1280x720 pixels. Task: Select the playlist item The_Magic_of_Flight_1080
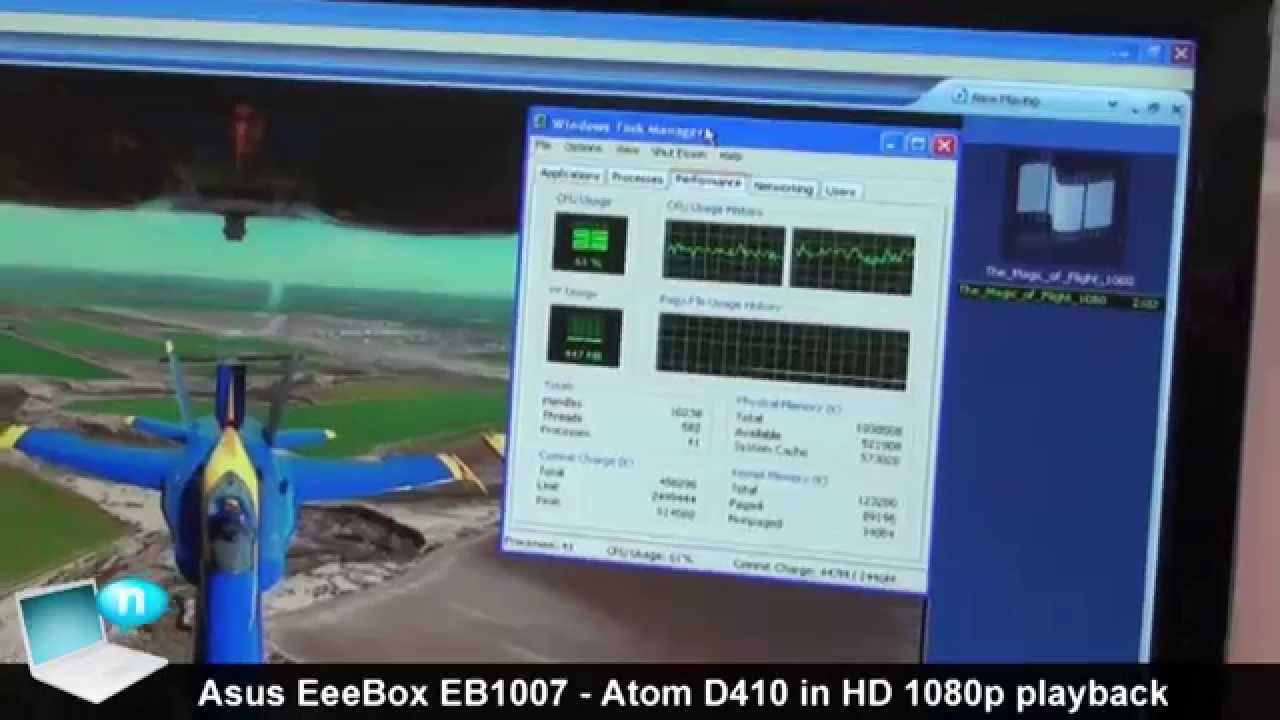click(x=1060, y=298)
